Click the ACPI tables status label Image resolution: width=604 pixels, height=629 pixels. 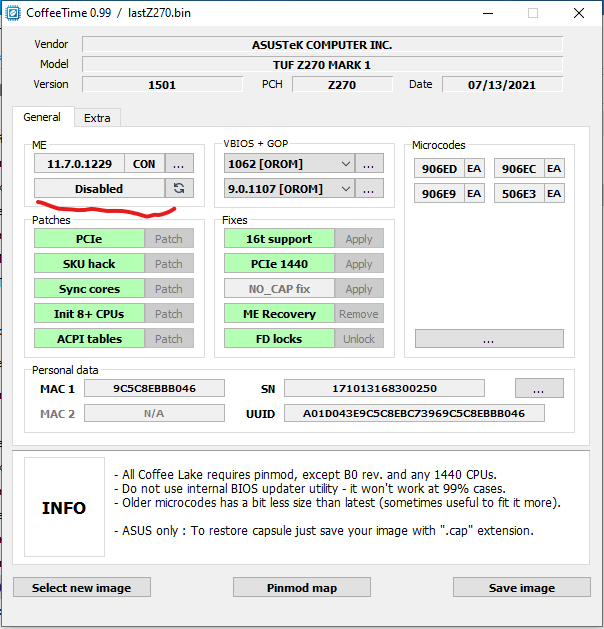click(x=89, y=339)
